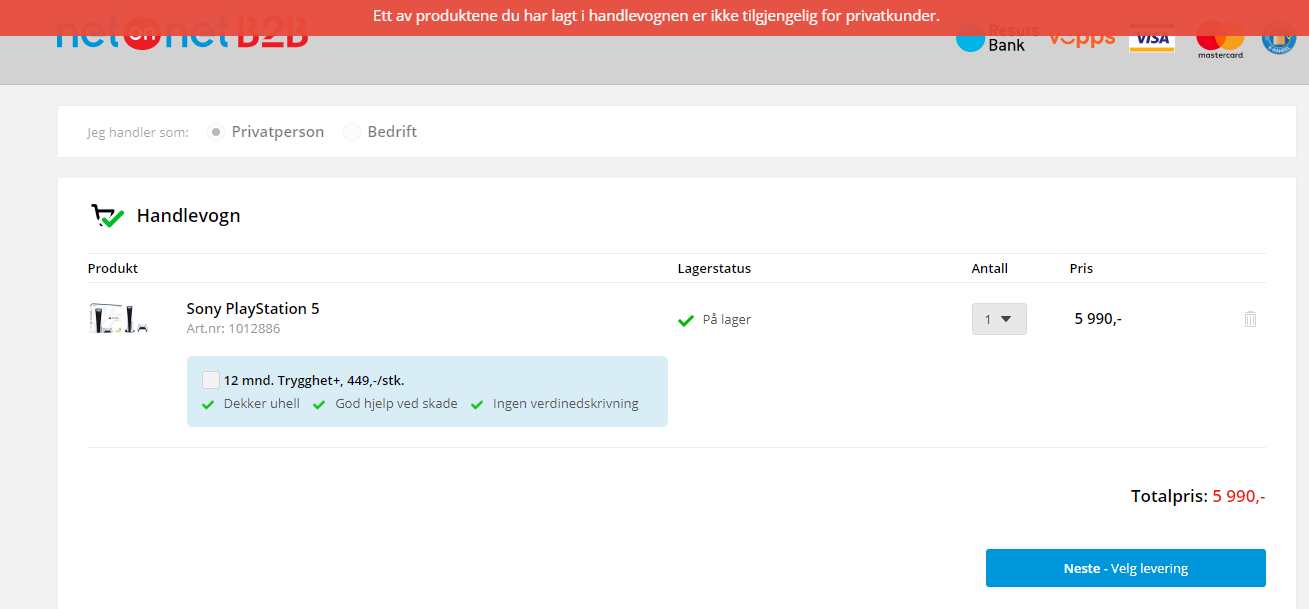Click the PlayStation 5 product thumbnail
Viewport: 1309px width, 609px height.
(x=119, y=318)
